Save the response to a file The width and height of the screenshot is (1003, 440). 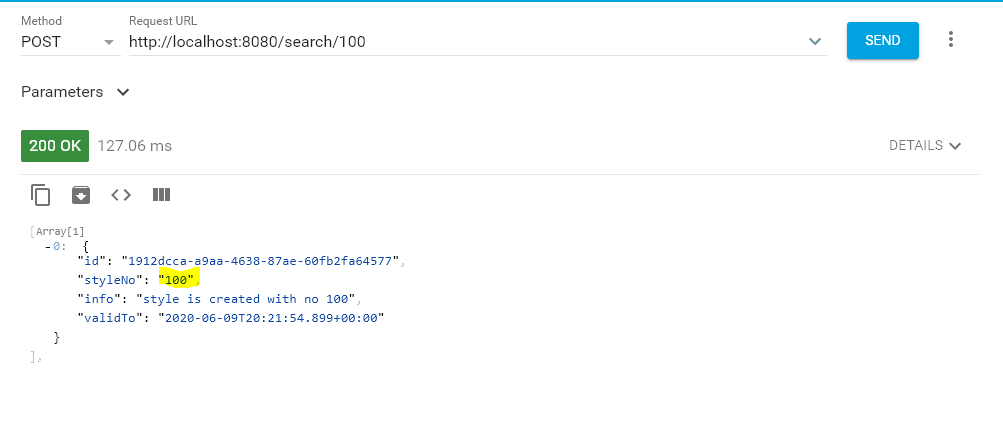(81, 195)
